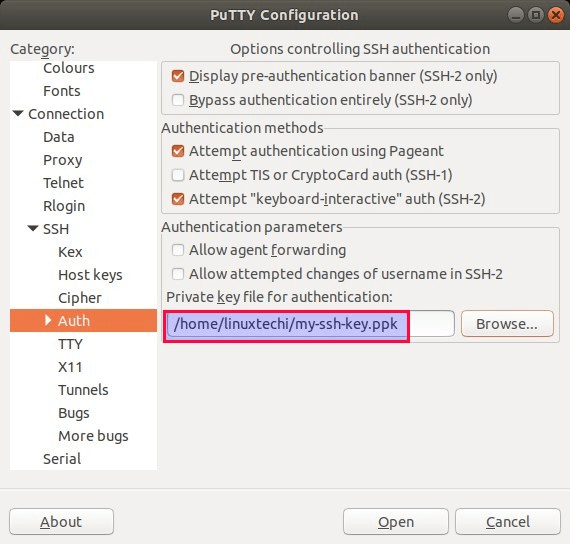Open the Bugs category
This screenshot has width=570, height=544.
[74, 413]
